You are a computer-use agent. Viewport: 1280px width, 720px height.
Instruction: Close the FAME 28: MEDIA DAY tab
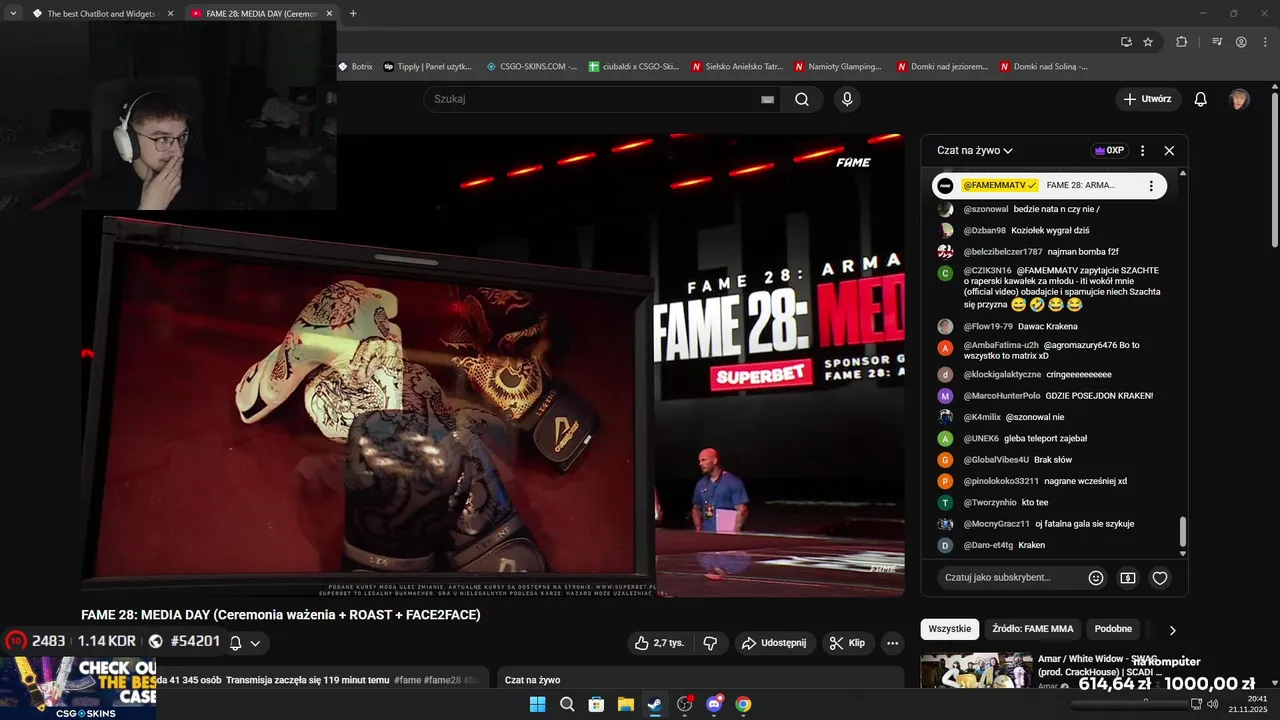tap(329, 14)
